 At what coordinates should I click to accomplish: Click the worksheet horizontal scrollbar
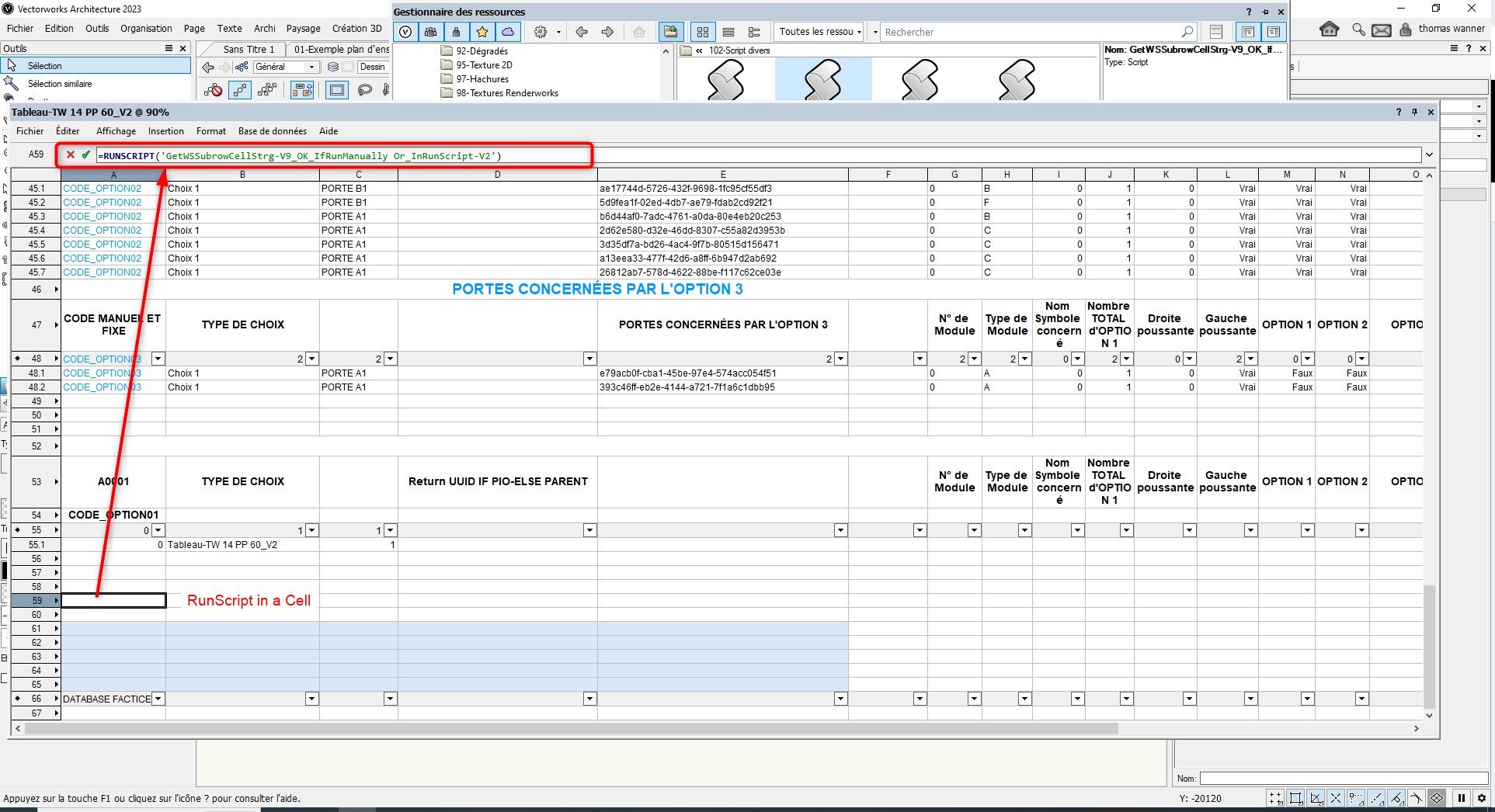point(571,729)
